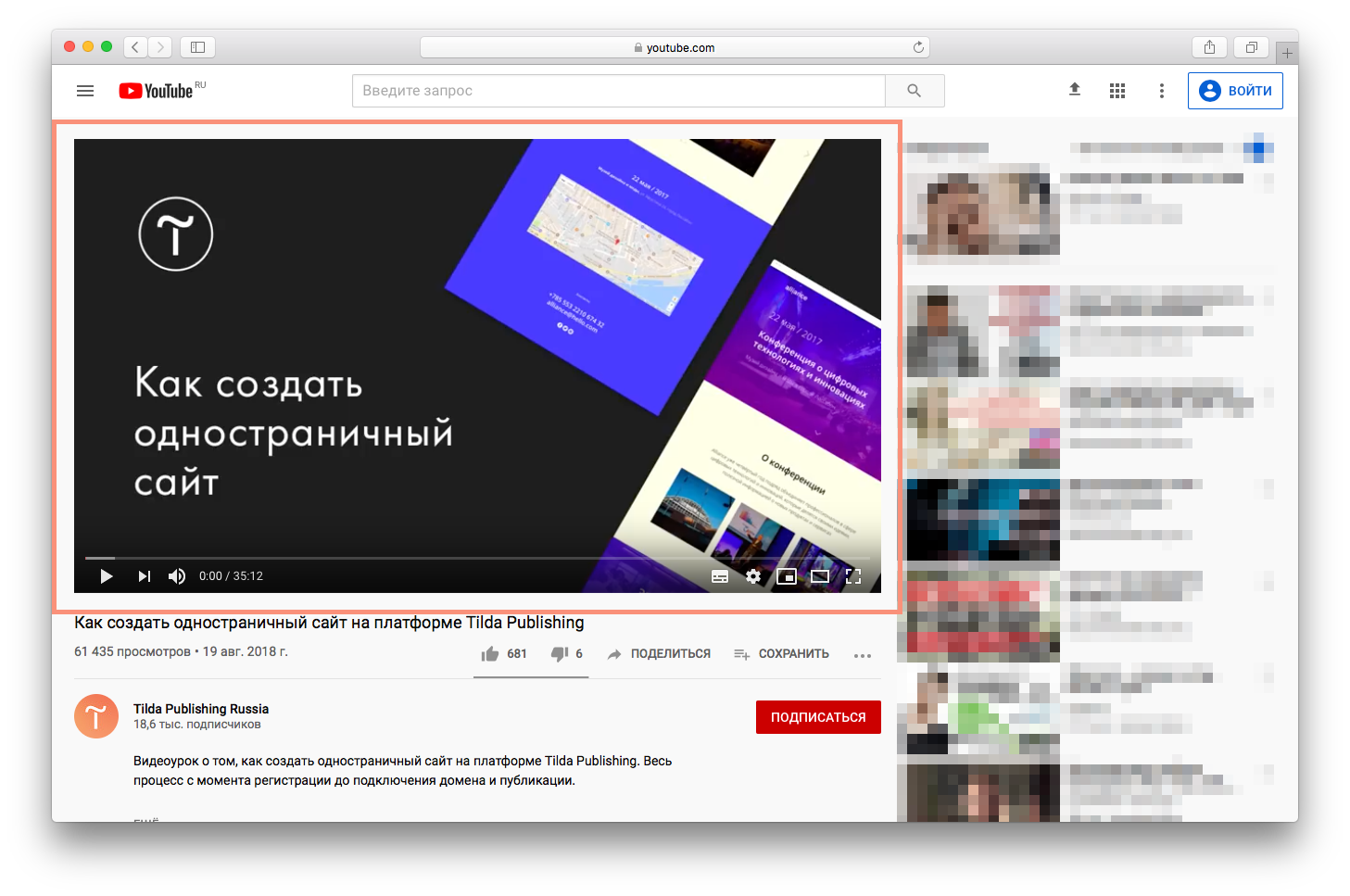Focus the 'Введите запрос' search field
Viewport: 1350px width, 896px height.
[618, 91]
